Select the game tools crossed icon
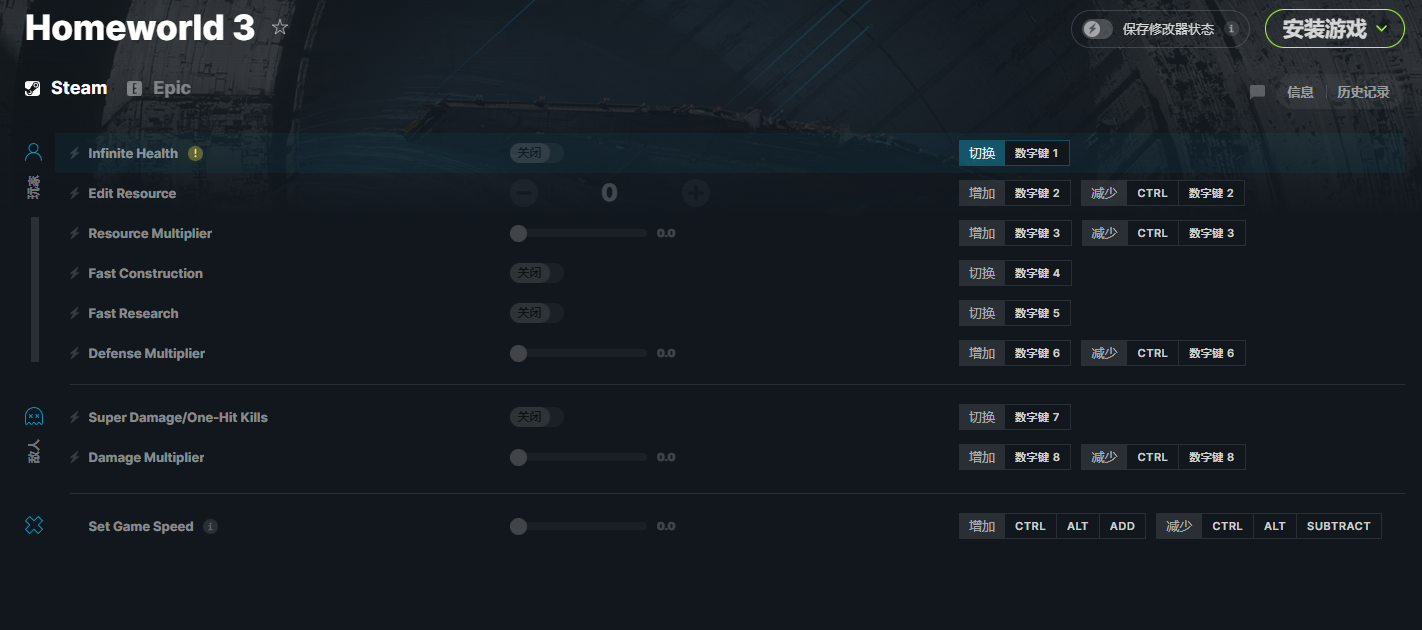Image resolution: width=1422 pixels, height=630 pixels. click(x=34, y=525)
